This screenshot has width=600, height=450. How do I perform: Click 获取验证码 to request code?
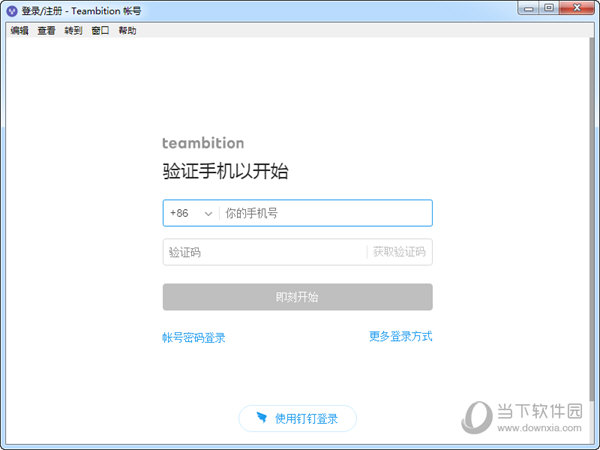pos(399,252)
